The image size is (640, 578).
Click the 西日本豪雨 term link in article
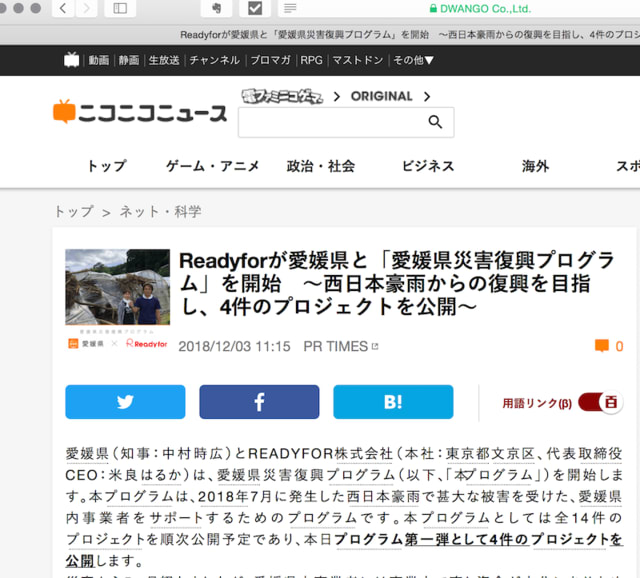coord(383,497)
